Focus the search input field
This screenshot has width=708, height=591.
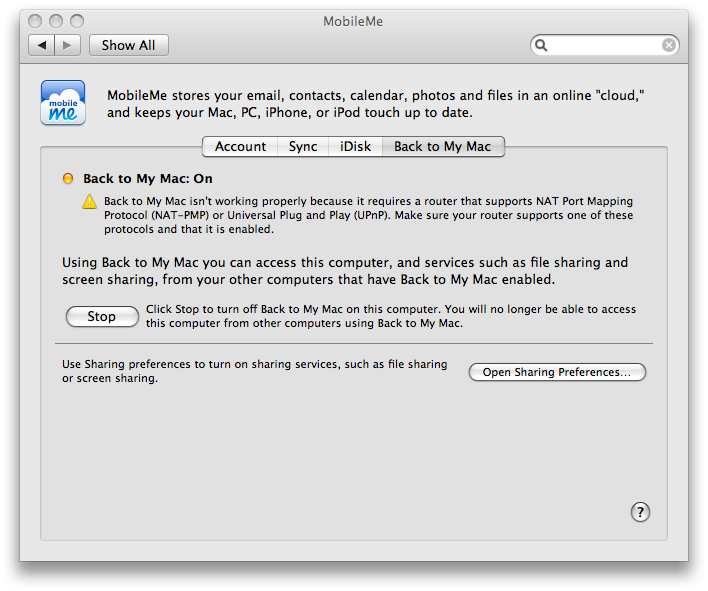tap(604, 45)
